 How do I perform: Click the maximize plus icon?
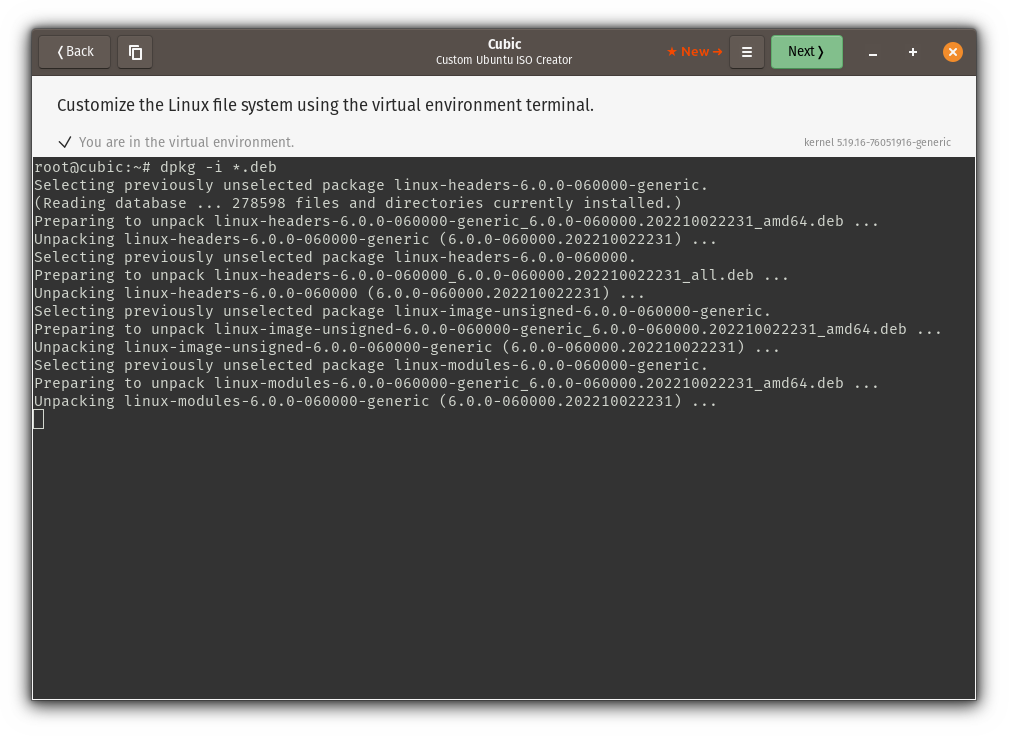point(912,52)
